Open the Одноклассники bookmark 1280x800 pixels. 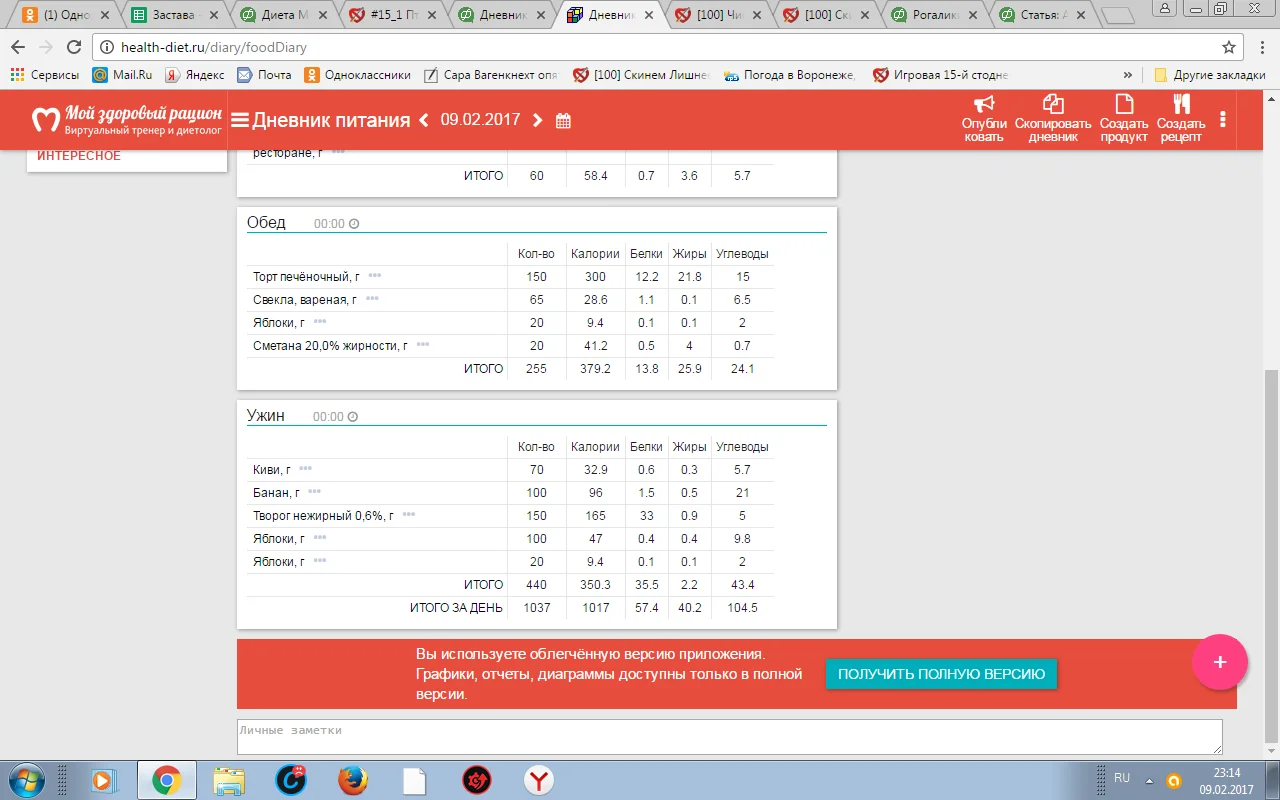tap(358, 75)
